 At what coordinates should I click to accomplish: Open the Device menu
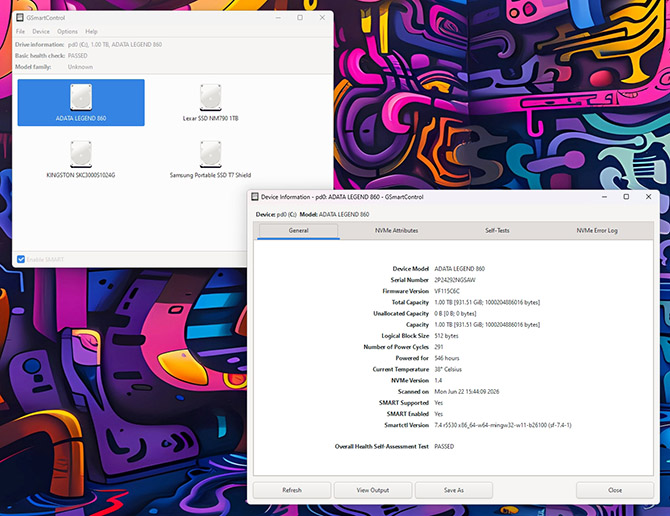pyautogui.click(x=41, y=32)
